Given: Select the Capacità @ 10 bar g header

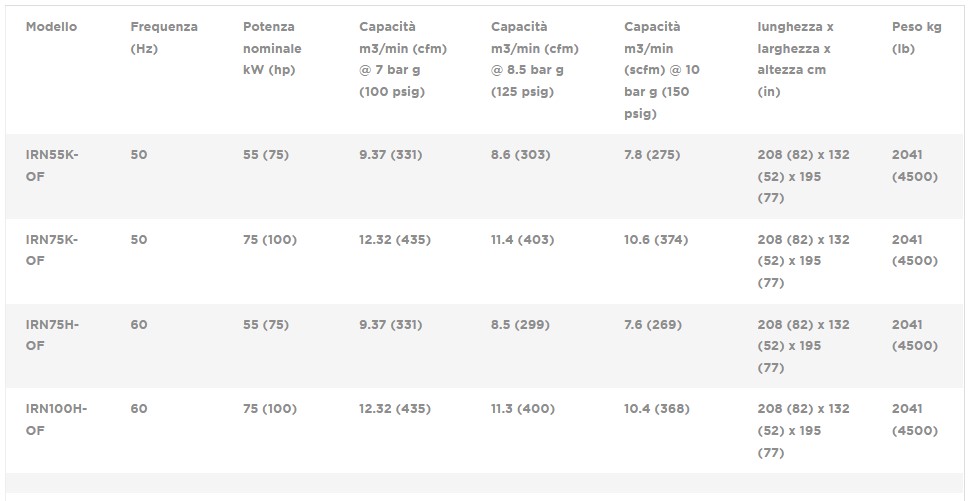Looking at the screenshot, I should 662,70.
